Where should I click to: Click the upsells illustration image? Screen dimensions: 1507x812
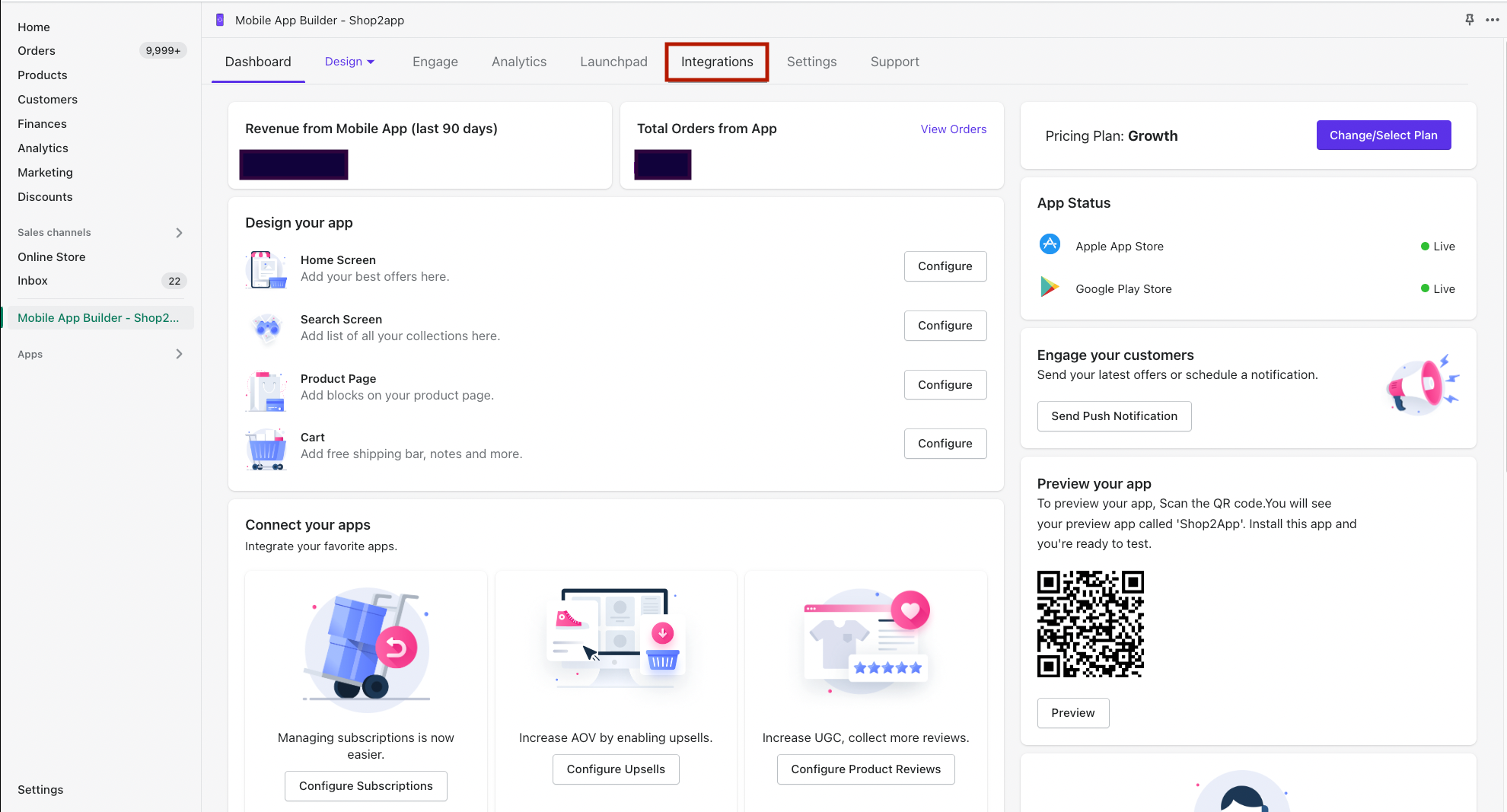pyautogui.click(x=616, y=639)
